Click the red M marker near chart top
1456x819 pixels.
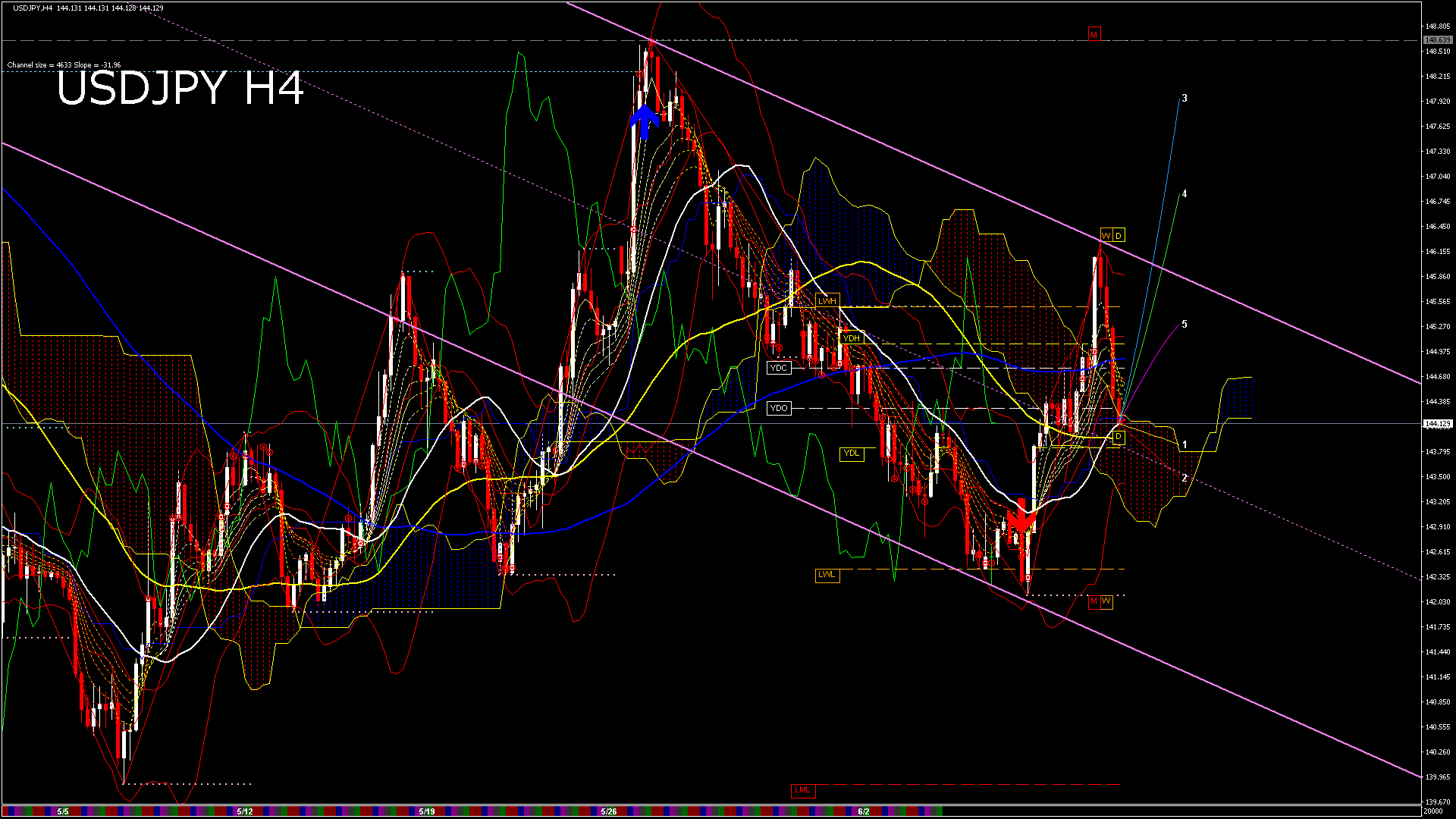[1094, 35]
